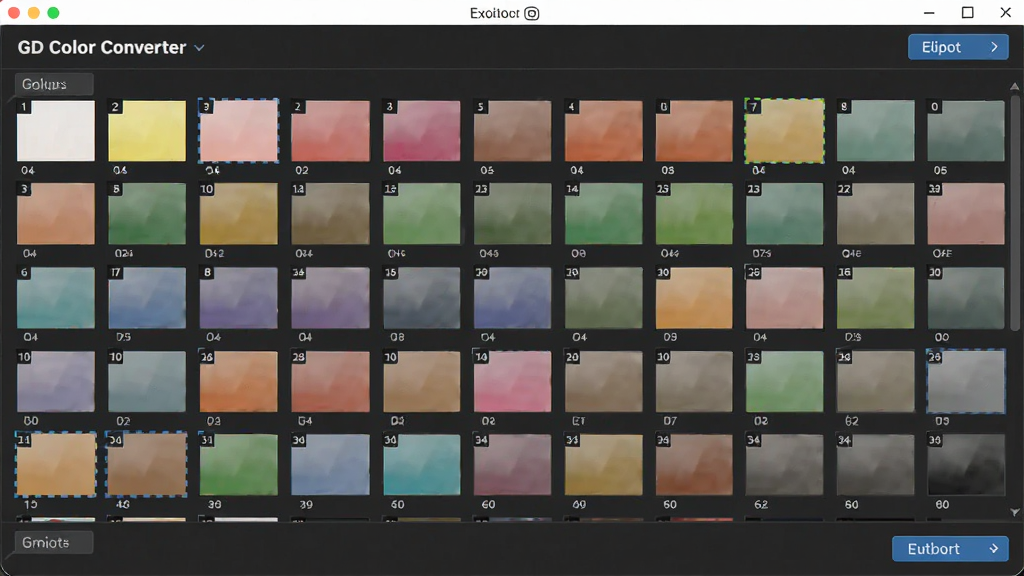The width and height of the screenshot is (1024, 576).
Task: Choose the dusty pink swatch numbered 39
Action: coord(966,214)
